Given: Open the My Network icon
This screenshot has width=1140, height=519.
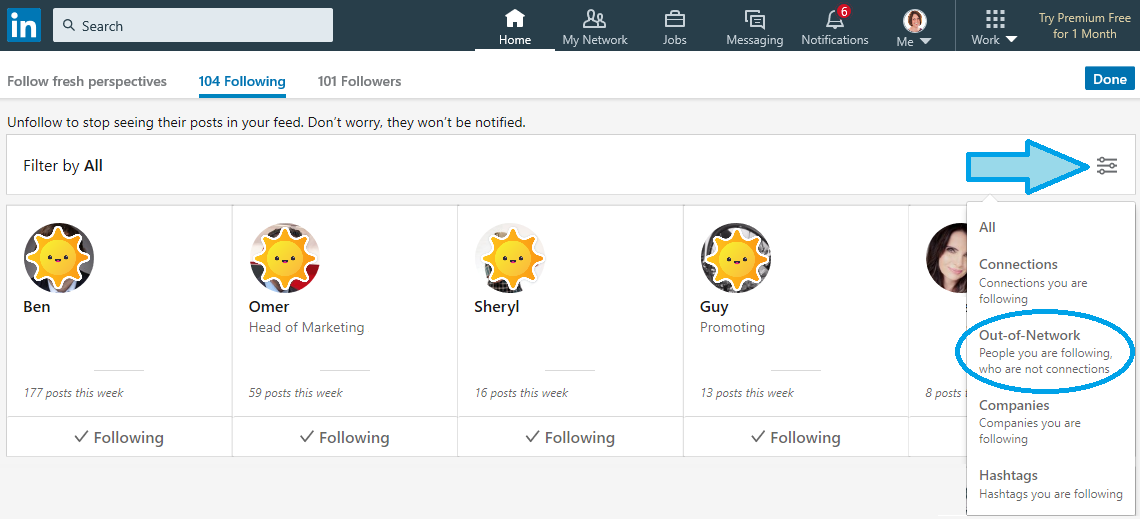Looking at the screenshot, I should 595,18.
